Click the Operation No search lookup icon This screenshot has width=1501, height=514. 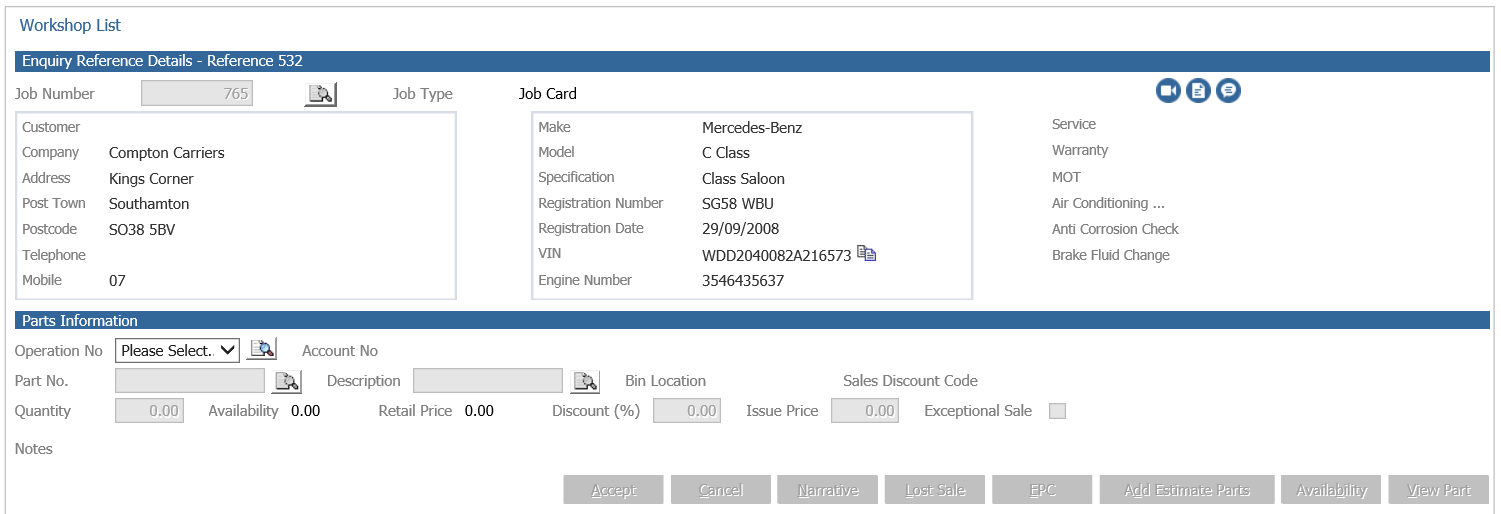tap(262, 350)
